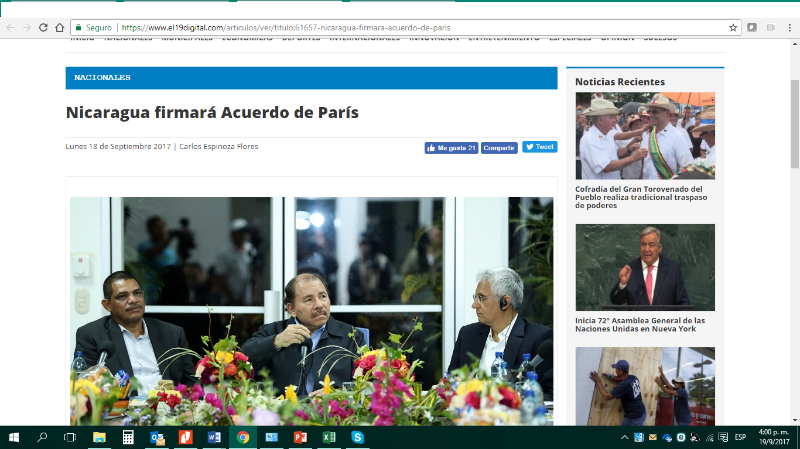Open Outlook from the taskbar
Viewport: 800px width, 449px height.
click(157, 437)
